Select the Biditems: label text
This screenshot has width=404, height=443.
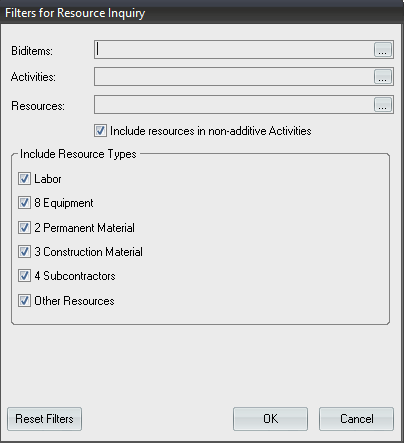pos(32,51)
